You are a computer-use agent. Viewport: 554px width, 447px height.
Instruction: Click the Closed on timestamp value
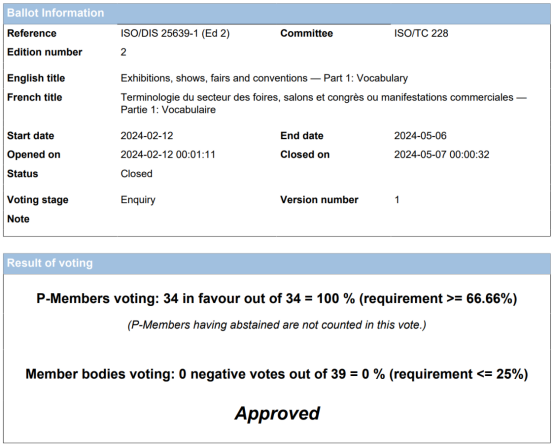pyautogui.click(x=442, y=154)
